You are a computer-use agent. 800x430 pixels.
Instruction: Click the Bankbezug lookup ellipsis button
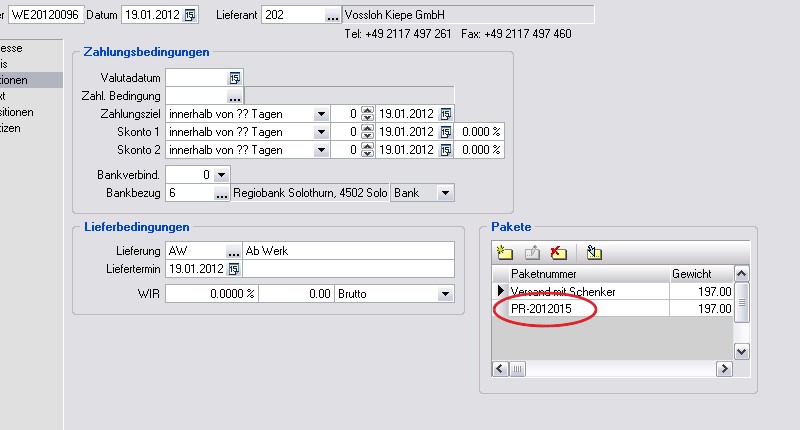click(222, 192)
